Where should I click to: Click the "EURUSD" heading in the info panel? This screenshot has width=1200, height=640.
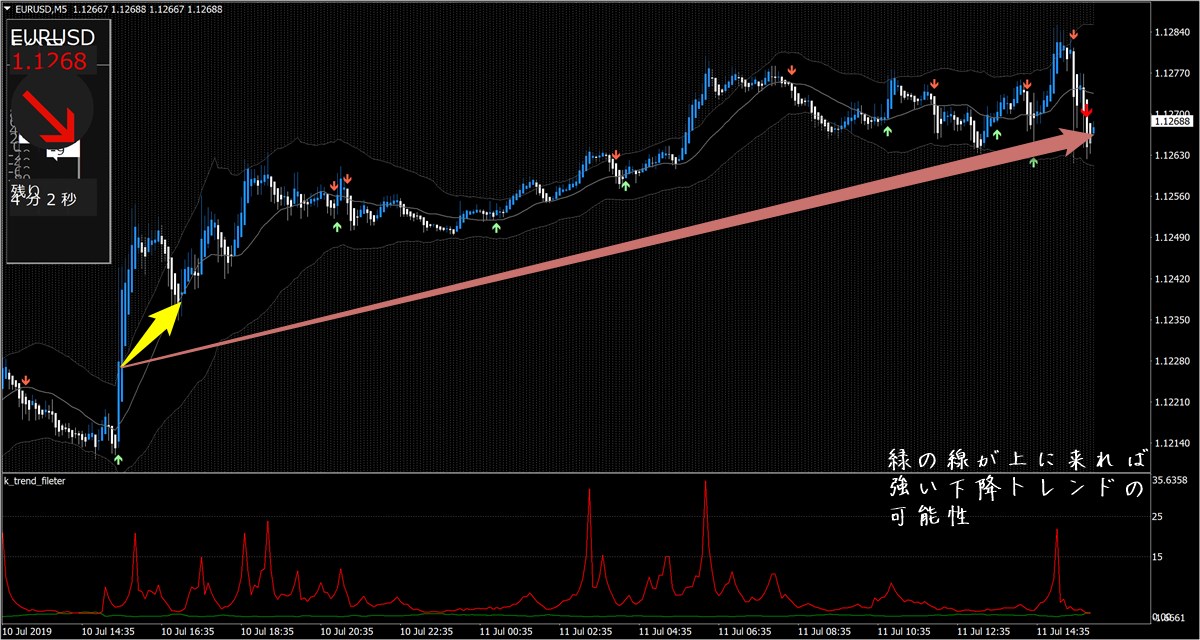(x=52, y=38)
